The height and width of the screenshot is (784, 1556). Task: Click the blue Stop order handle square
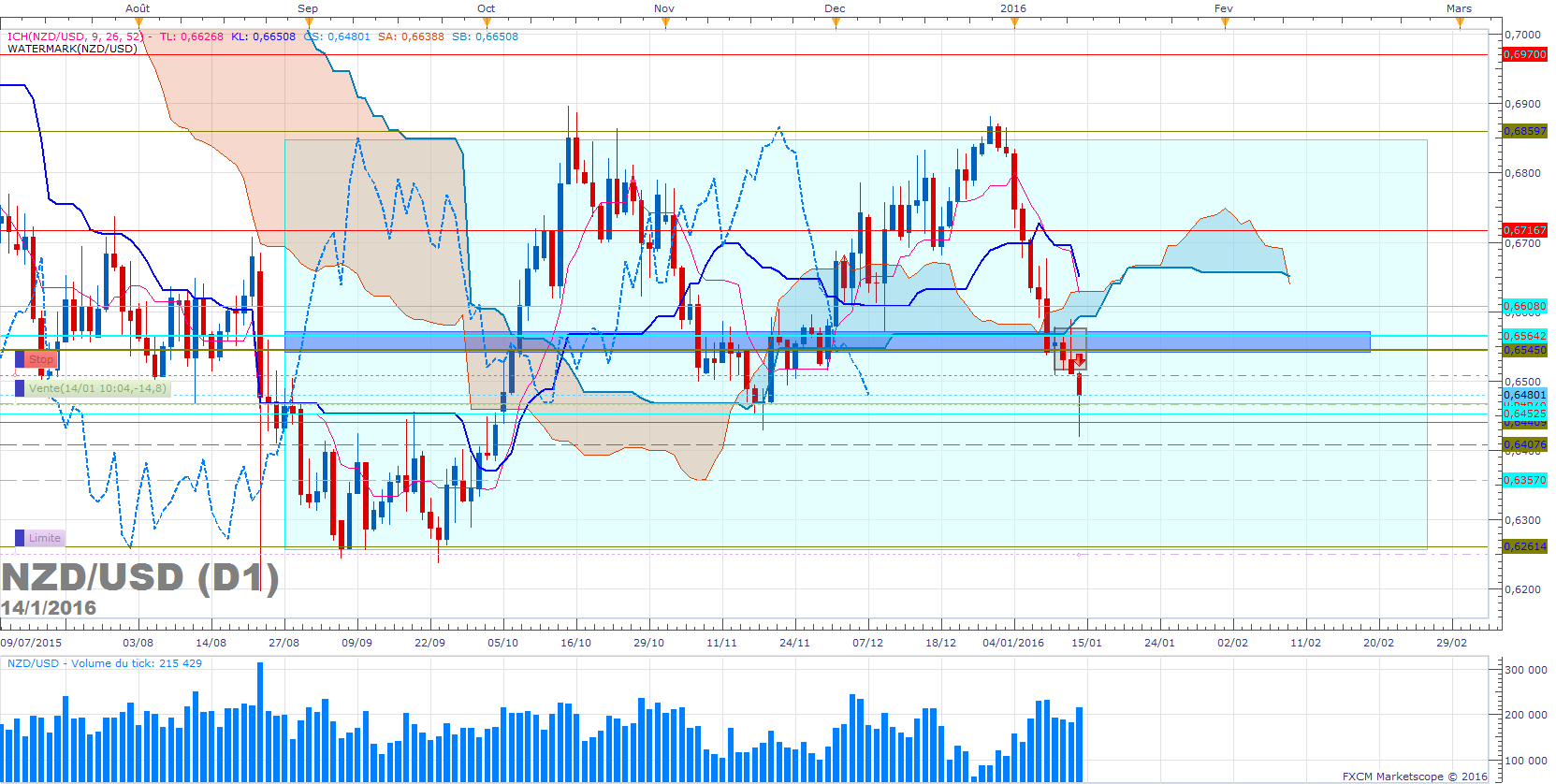click(21, 359)
